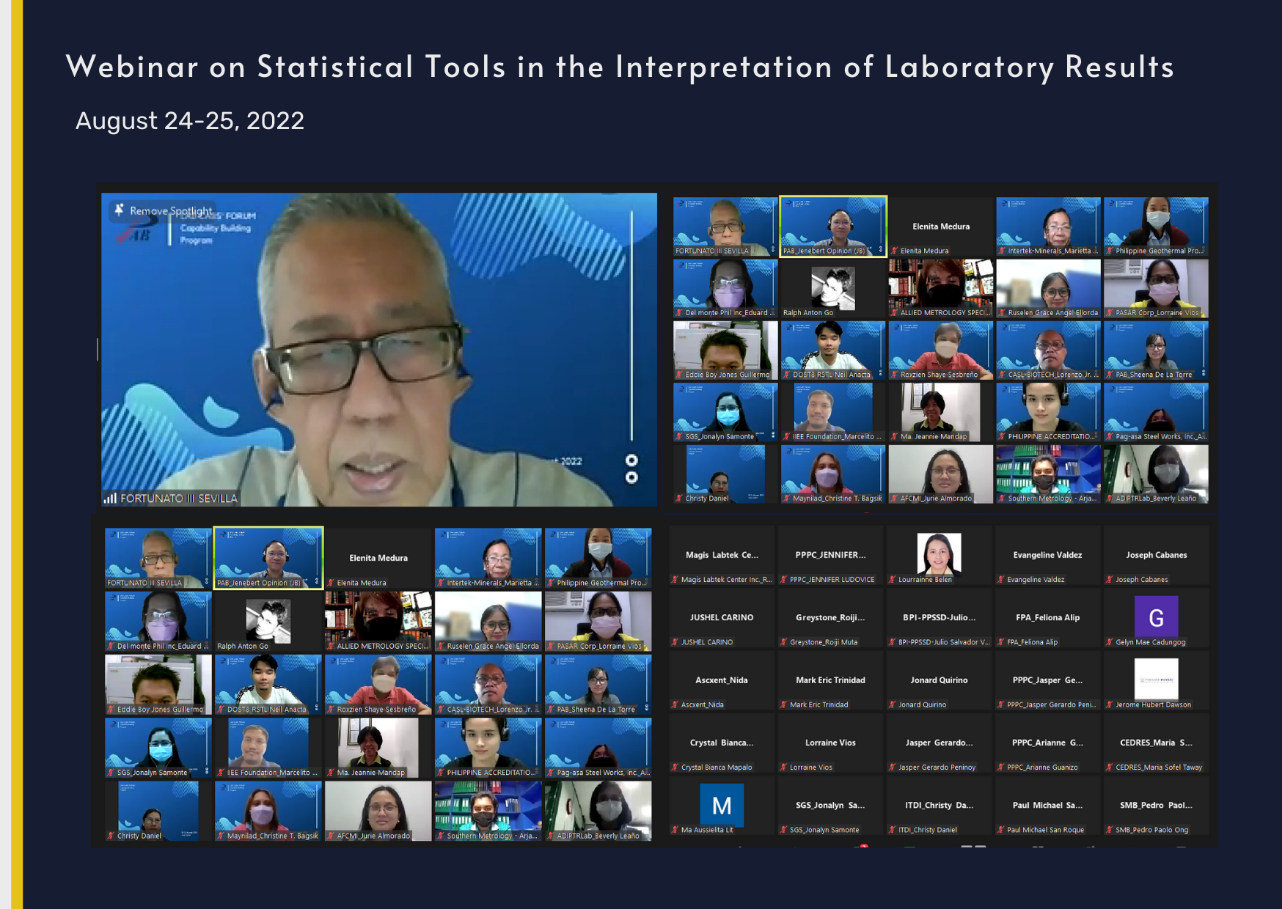Viewport: 1282px width, 909px height.
Task: Select the purple G avatar of Gelyn Mae
Action: click(x=1155, y=615)
